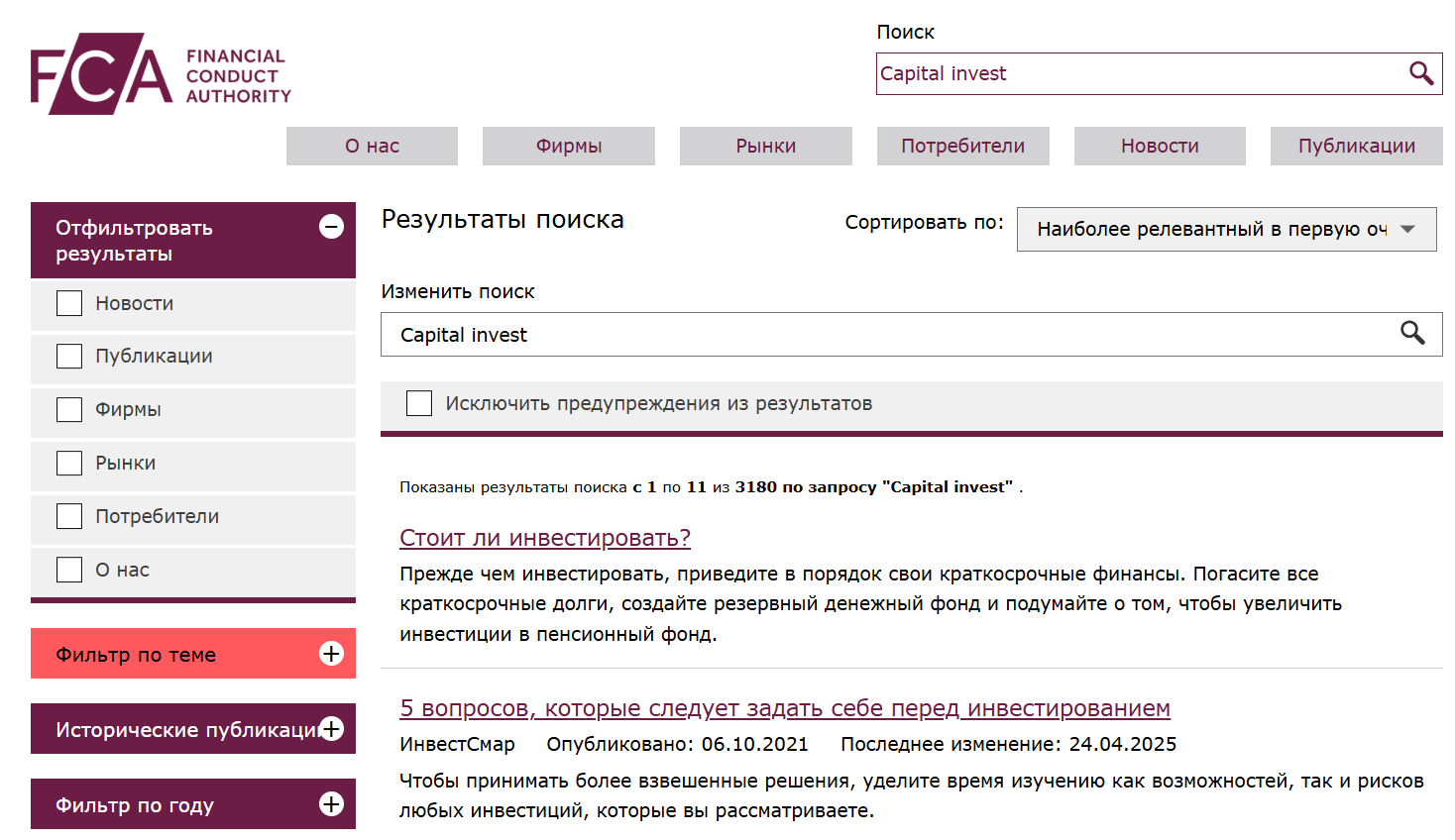Open the article 'Стоит ли инвестировать?'
The height and width of the screenshot is (840, 1455).
pyautogui.click(x=545, y=538)
